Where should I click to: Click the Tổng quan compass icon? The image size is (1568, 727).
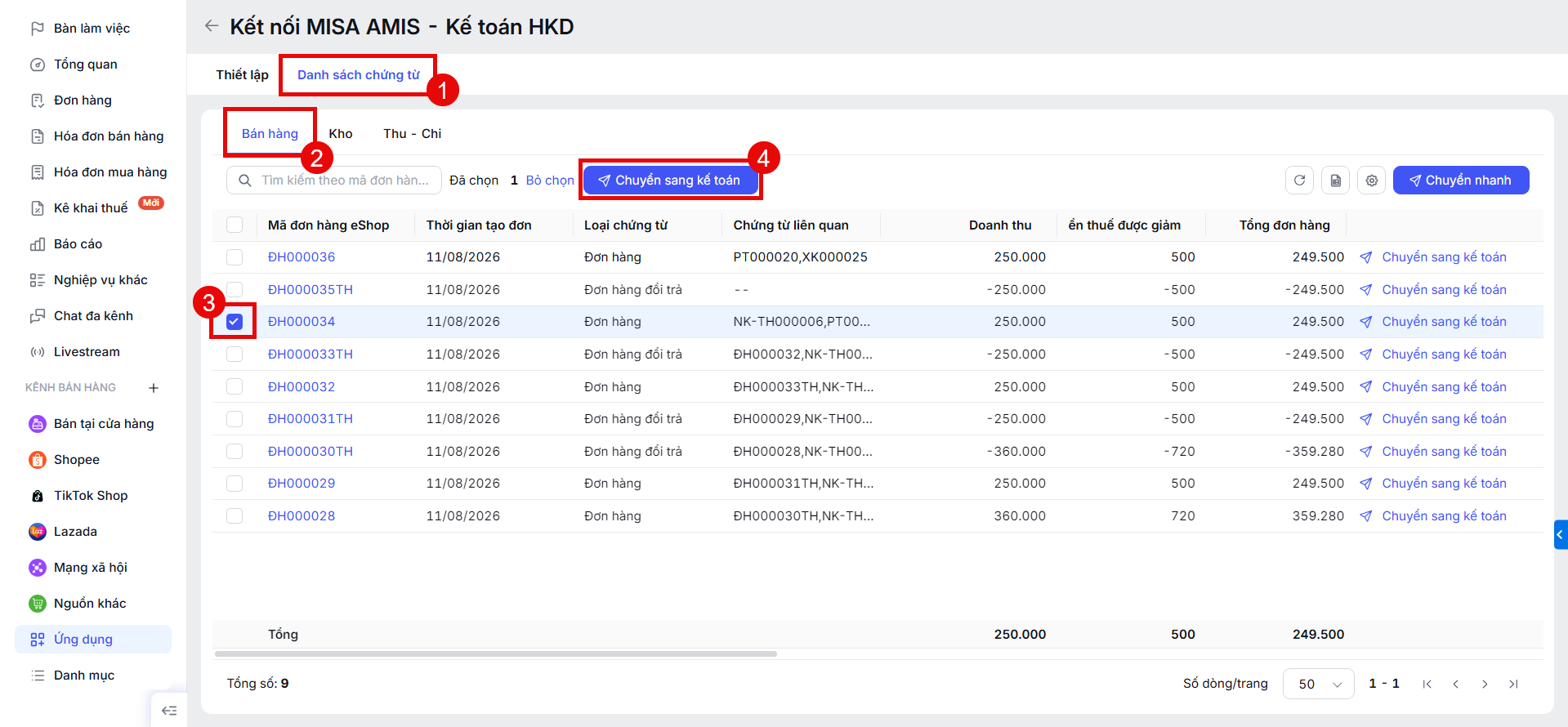coord(38,65)
